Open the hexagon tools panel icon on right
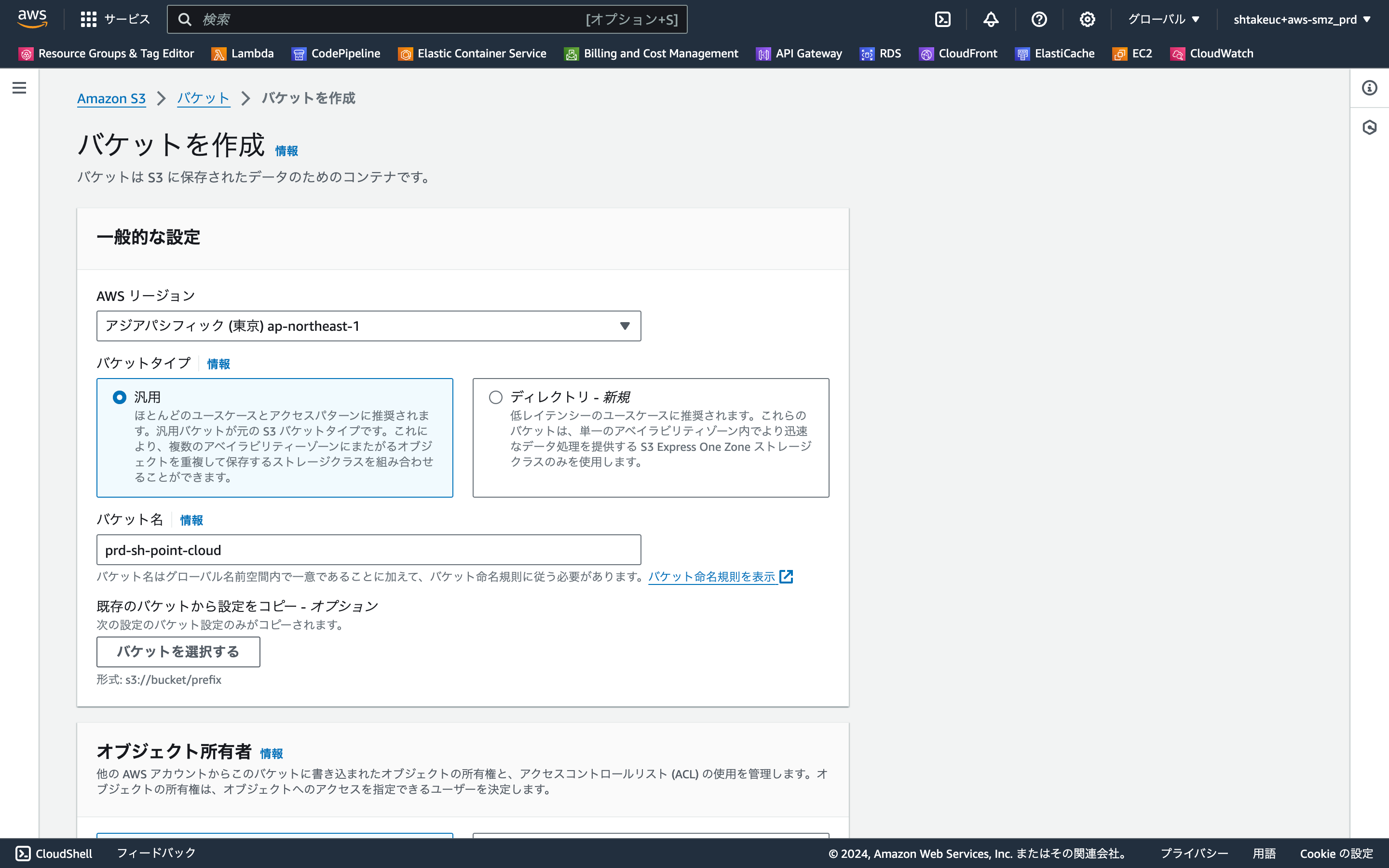The image size is (1389, 868). click(1370, 127)
